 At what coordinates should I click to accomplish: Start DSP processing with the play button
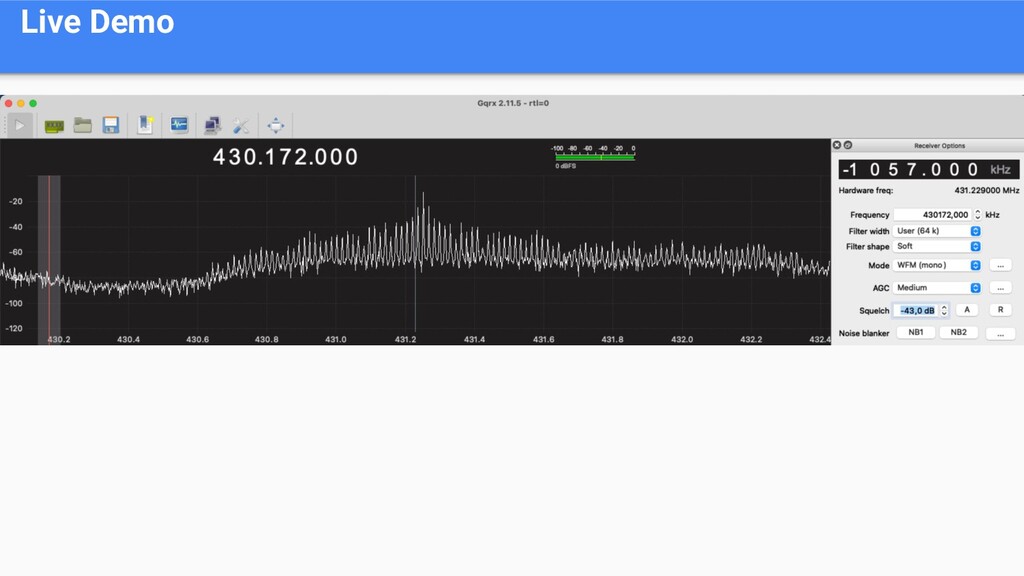pyautogui.click(x=20, y=125)
